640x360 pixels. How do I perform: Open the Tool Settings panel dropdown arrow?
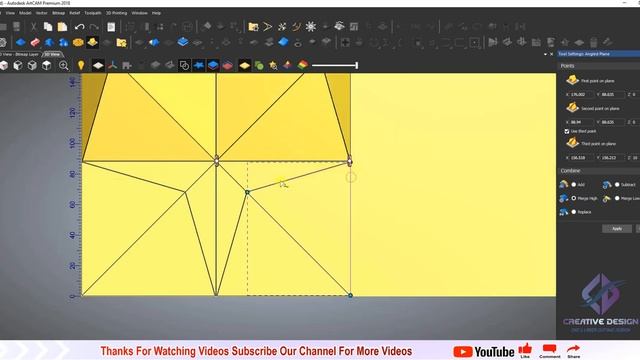546,54
